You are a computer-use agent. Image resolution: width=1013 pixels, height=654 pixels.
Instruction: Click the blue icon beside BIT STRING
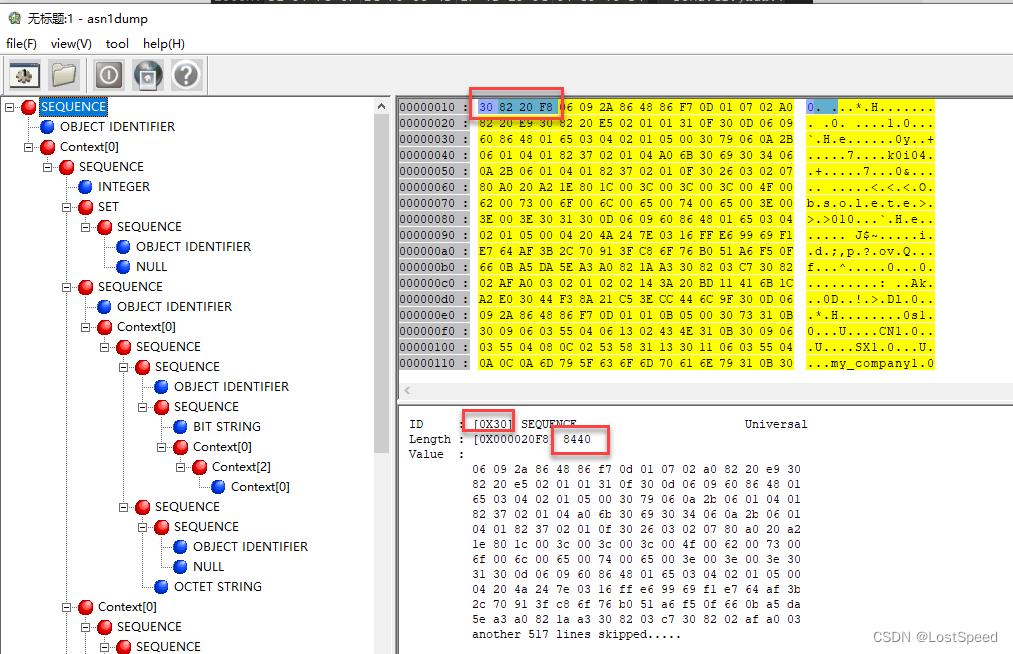(180, 427)
